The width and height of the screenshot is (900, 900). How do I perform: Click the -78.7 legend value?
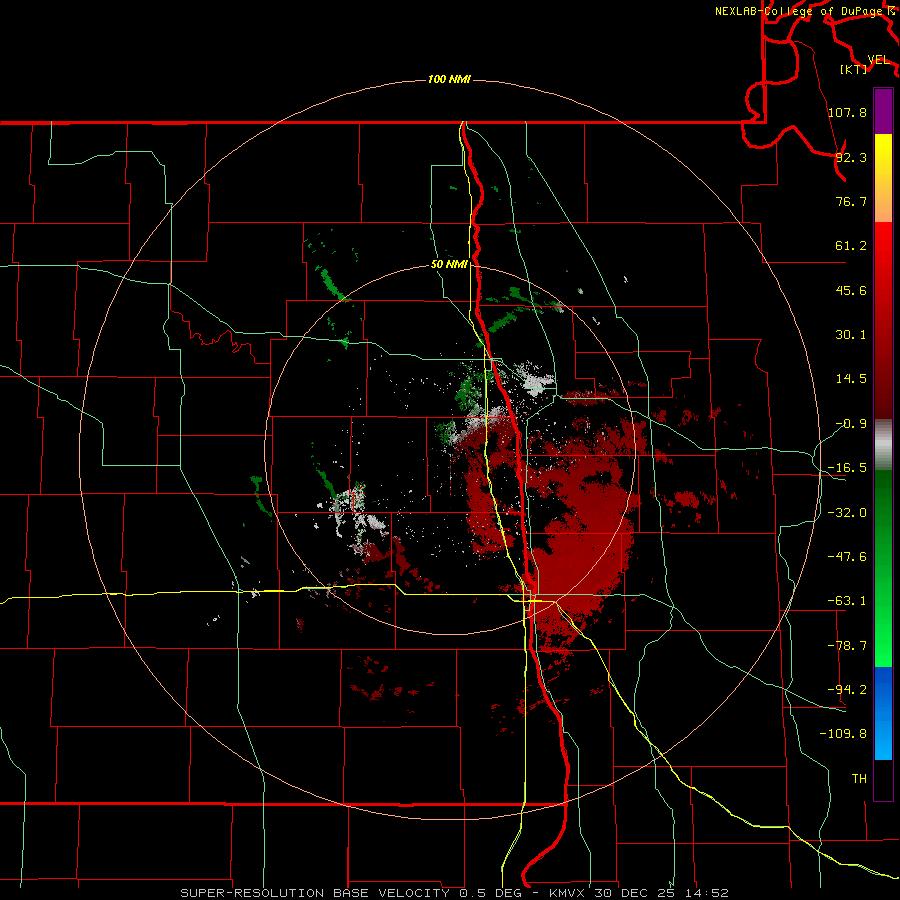coord(847,646)
